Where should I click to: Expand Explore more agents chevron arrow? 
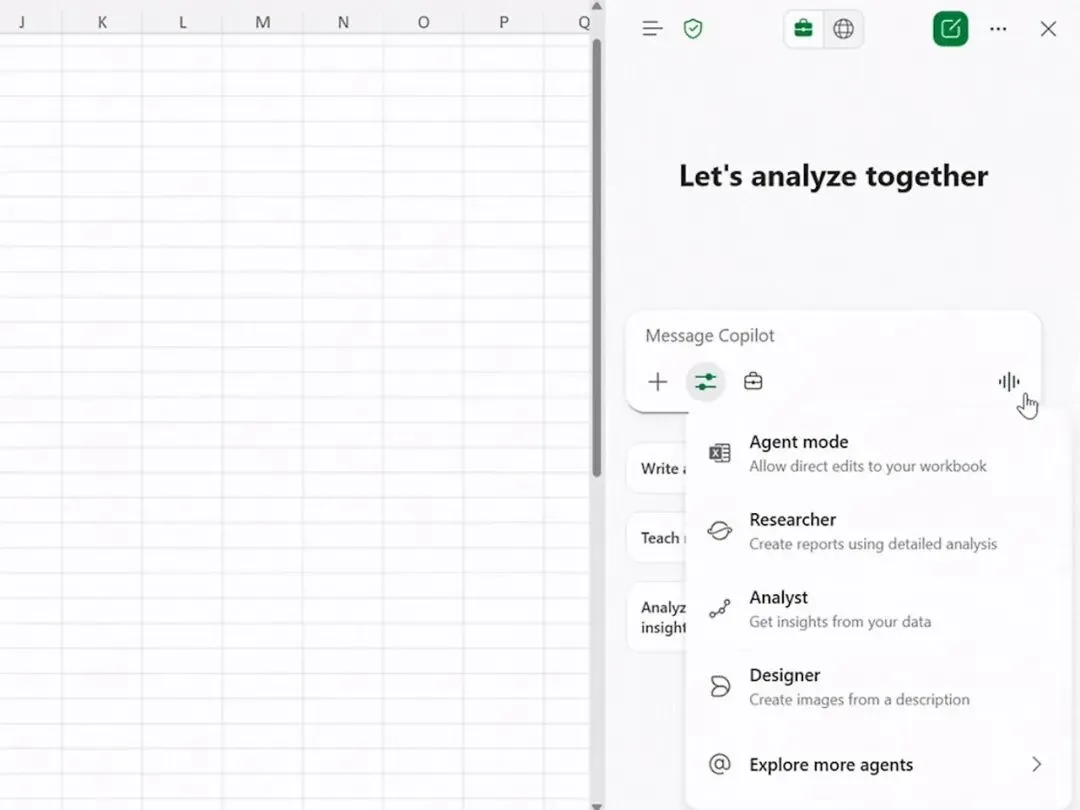1037,765
